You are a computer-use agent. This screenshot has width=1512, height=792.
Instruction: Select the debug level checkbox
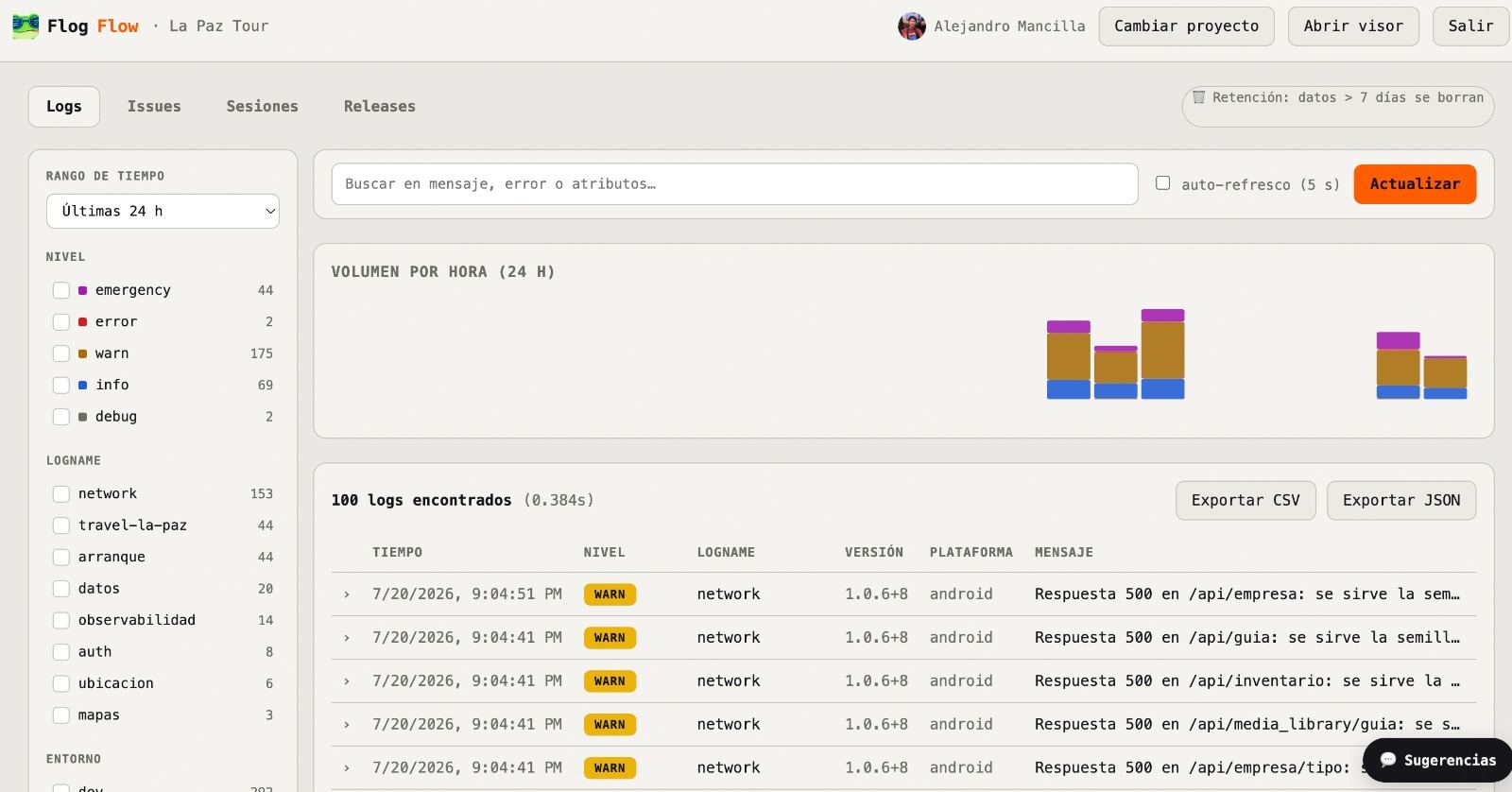[61, 417]
